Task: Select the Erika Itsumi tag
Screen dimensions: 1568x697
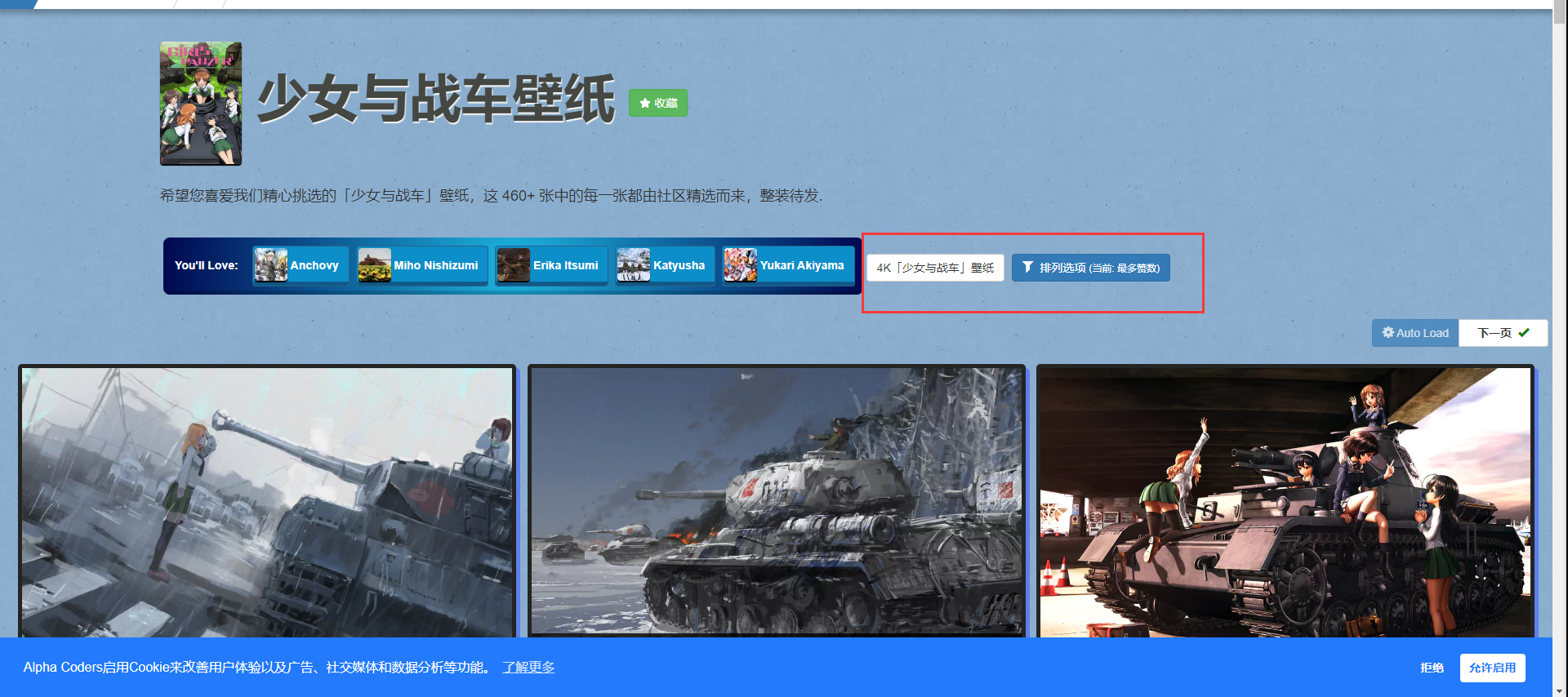Action: [x=565, y=265]
